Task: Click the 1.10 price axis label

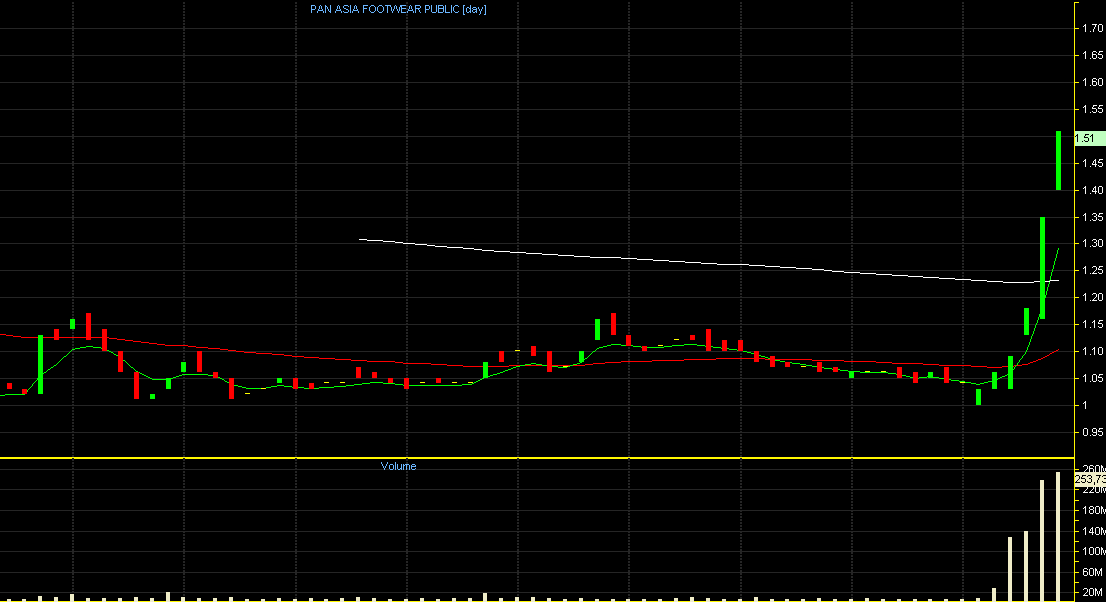Action: (x=1093, y=351)
